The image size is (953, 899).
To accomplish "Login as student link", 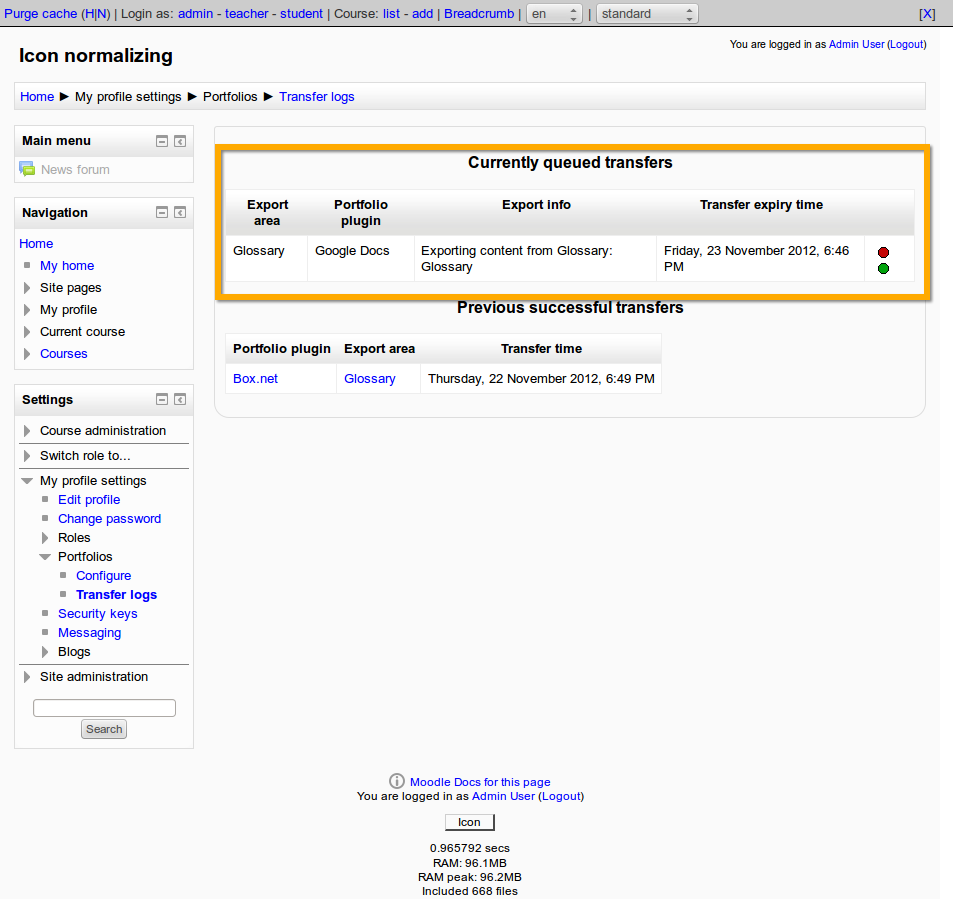I will (x=301, y=13).
